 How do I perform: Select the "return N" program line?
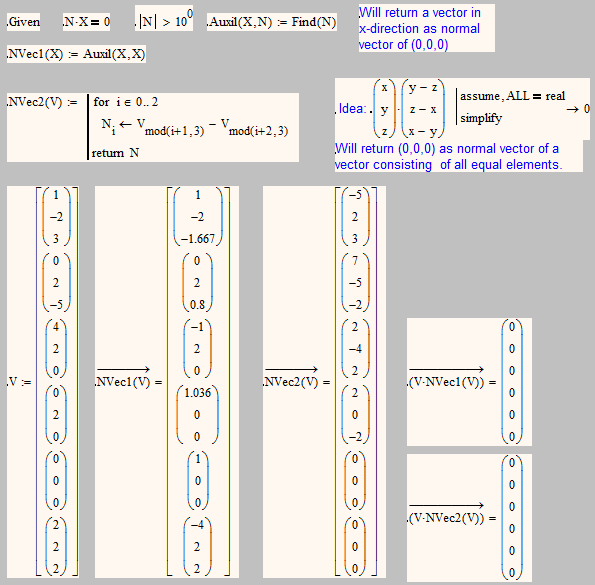point(115,153)
